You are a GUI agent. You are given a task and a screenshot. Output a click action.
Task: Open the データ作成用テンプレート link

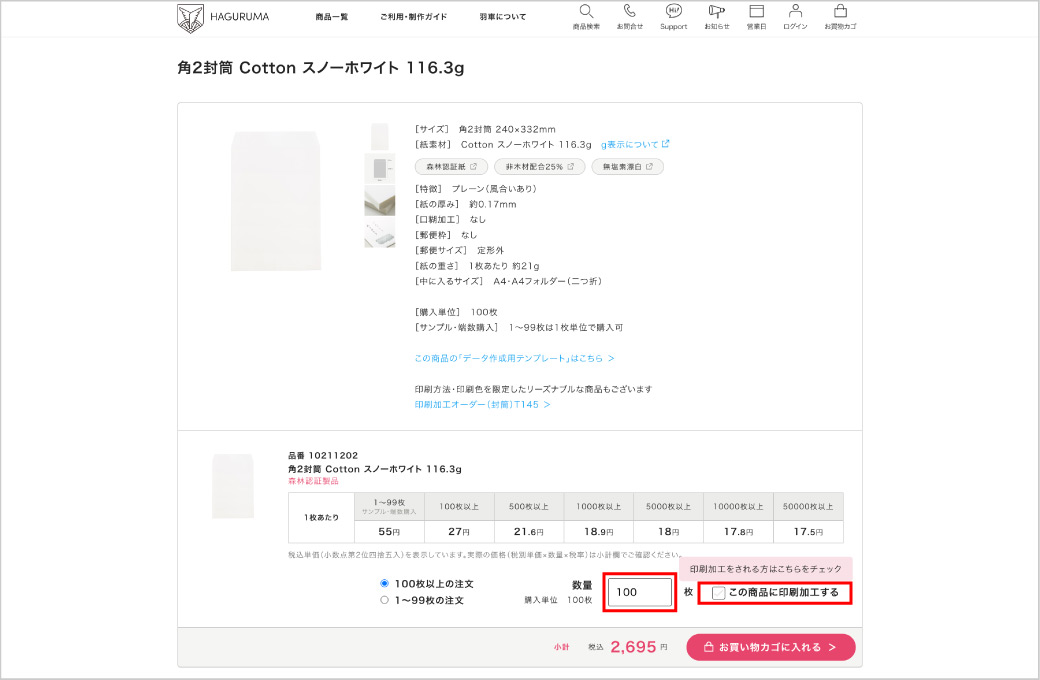(x=514, y=358)
